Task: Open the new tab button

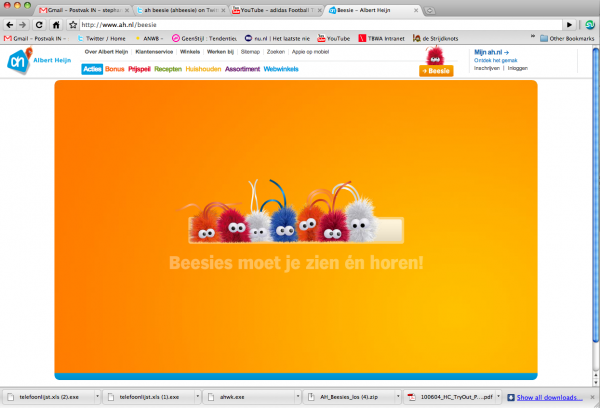Action: (x=430, y=10)
